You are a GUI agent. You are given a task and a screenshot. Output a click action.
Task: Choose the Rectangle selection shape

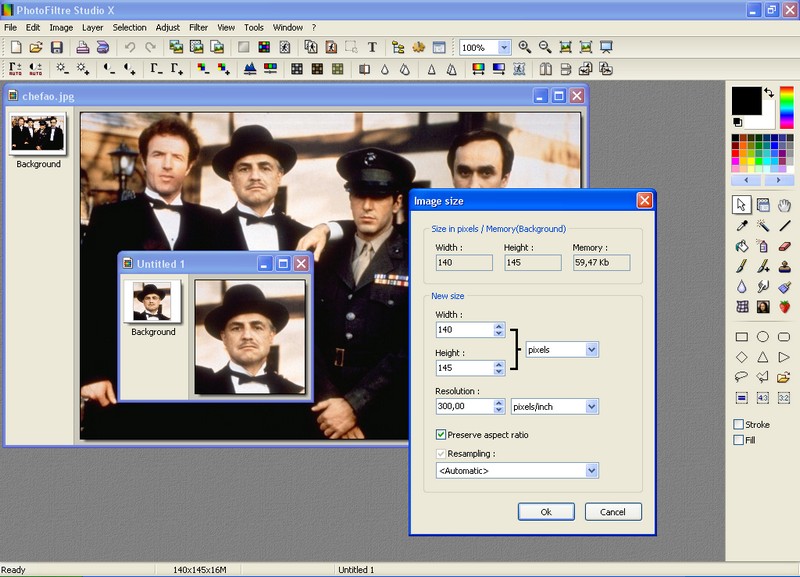pyautogui.click(x=741, y=337)
